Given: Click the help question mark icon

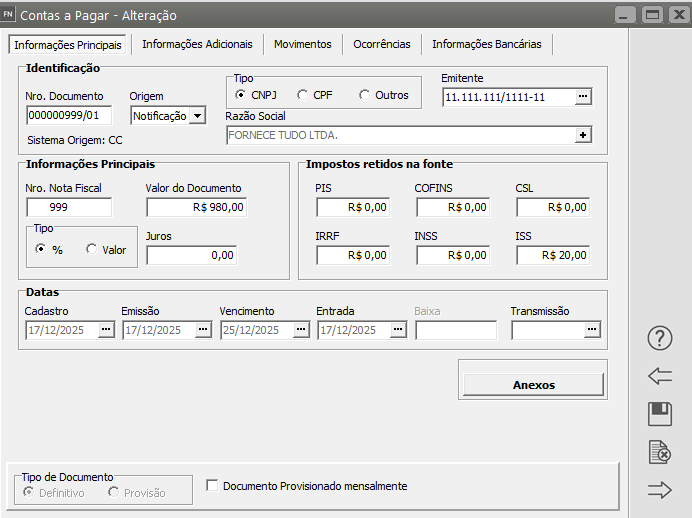Looking at the screenshot, I should point(660,338).
